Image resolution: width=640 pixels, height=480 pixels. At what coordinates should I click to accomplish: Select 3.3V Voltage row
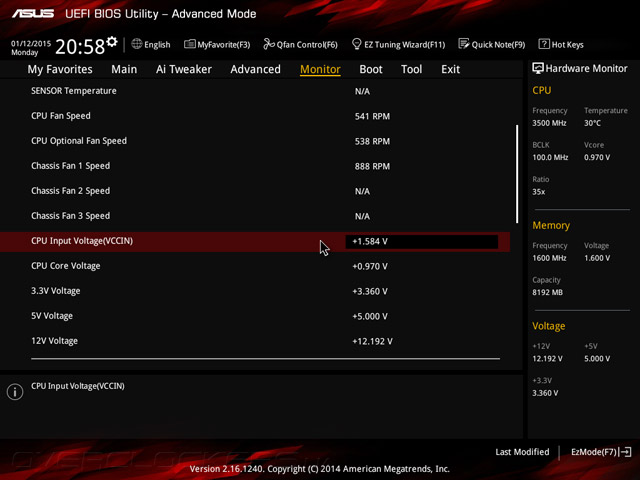[255, 291]
